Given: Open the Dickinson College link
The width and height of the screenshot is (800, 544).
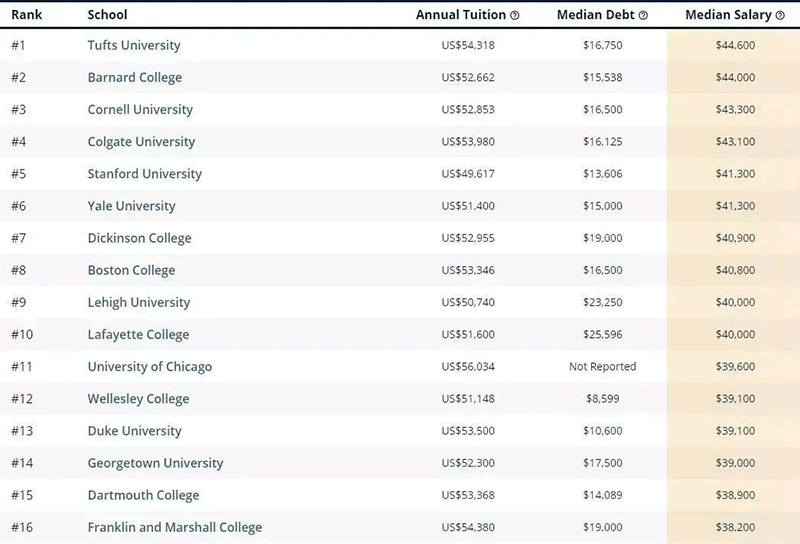Looking at the screenshot, I should tap(139, 238).
